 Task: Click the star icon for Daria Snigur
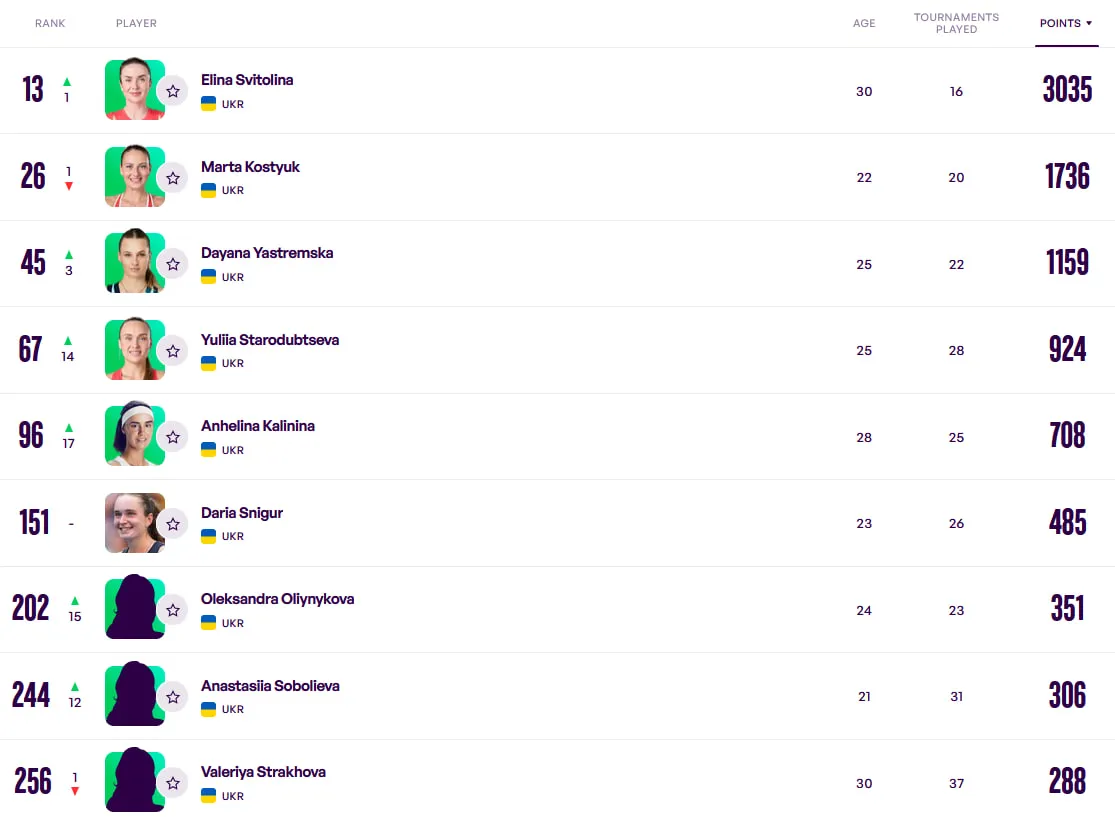(x=173, y=524)
